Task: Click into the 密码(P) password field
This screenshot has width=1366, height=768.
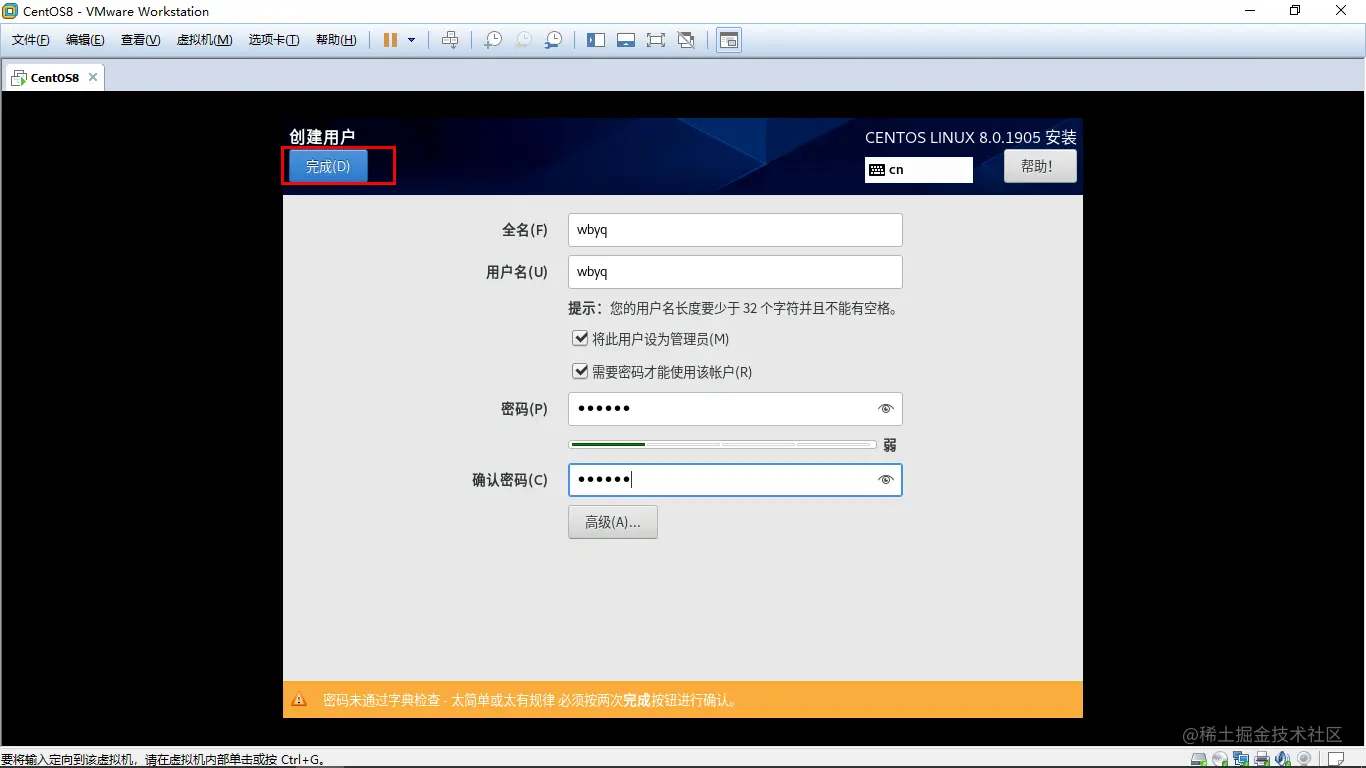Action: tap(735, 409)
